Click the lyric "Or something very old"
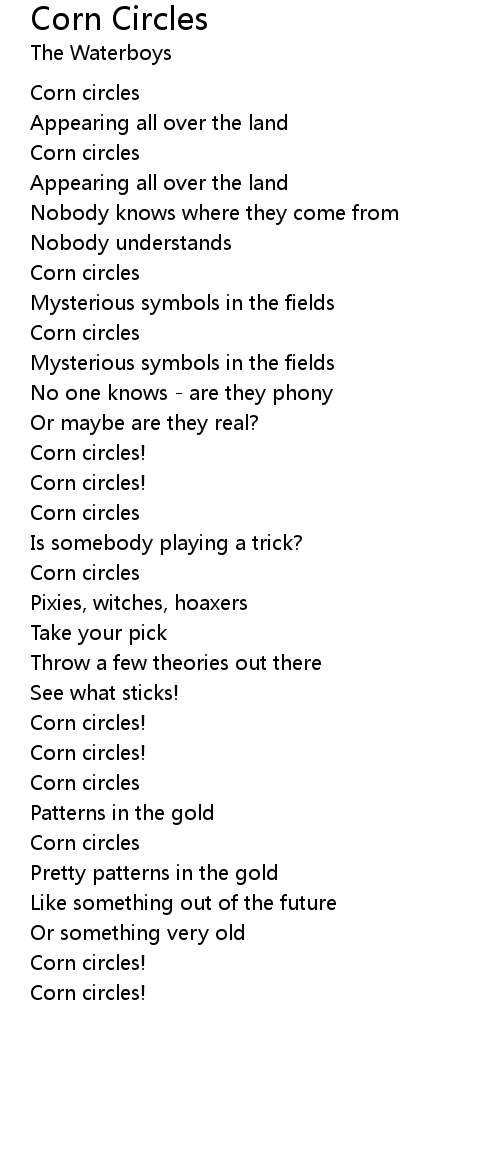Viewport: 500px width, 1150px height. (x=138, y=933)
